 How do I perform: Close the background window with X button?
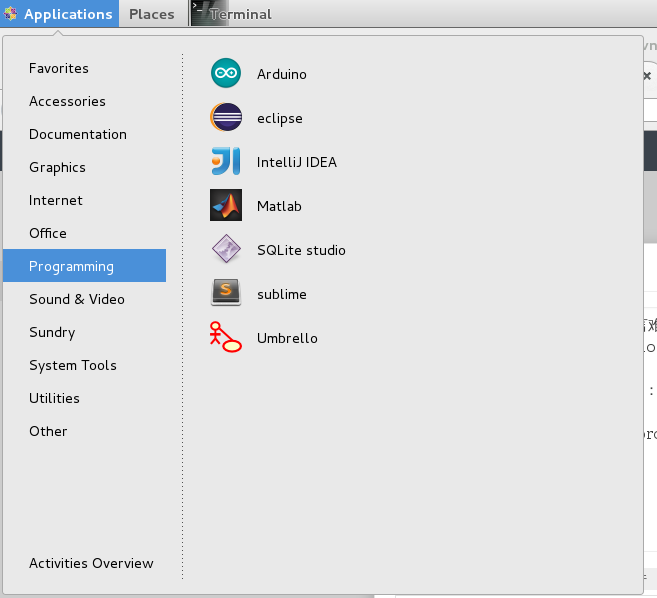click(647, 76)
